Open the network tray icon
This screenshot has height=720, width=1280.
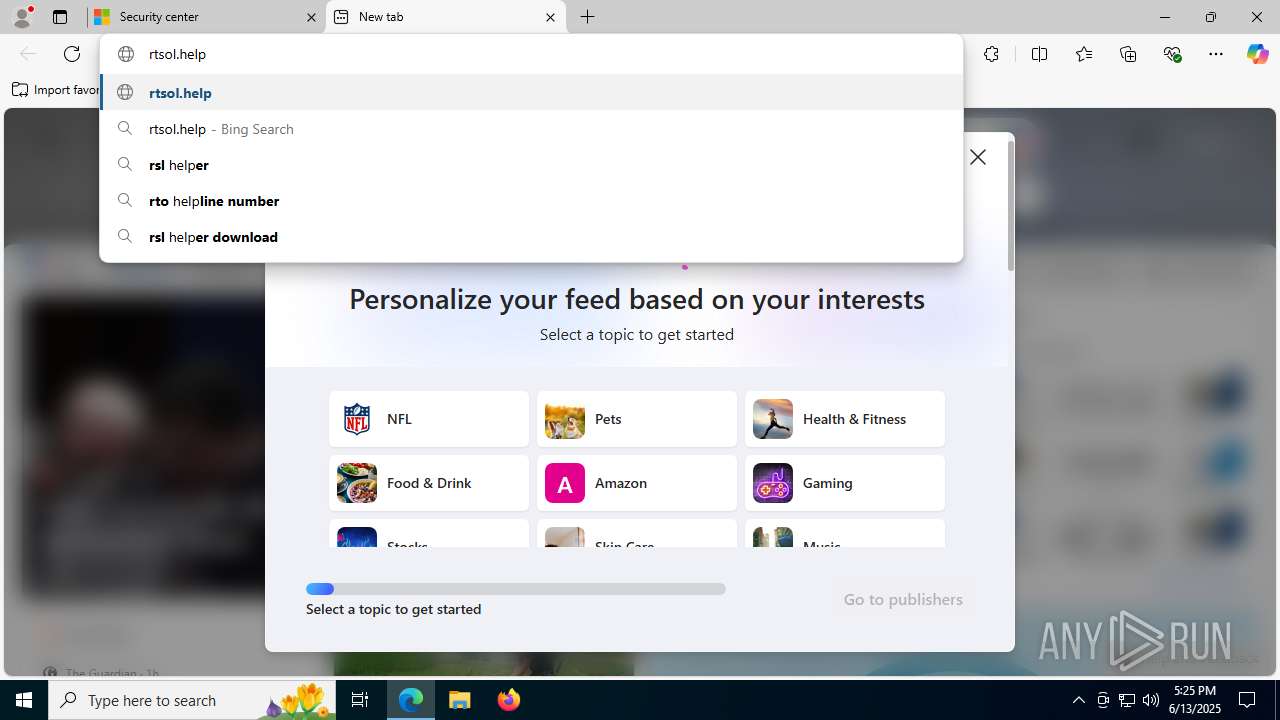[1127, 700]
